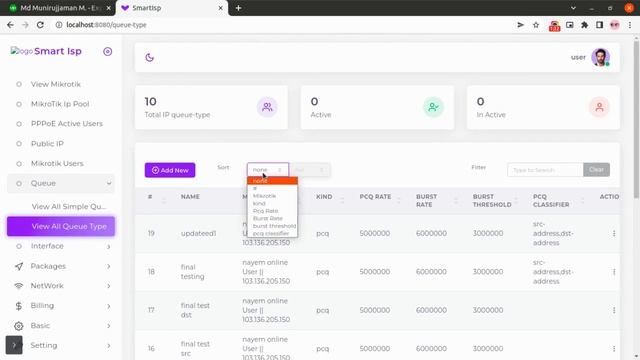The width and height of the screenshot is (640, 360).
Task: Close the Smartisp browser tab
Action: 220,8
